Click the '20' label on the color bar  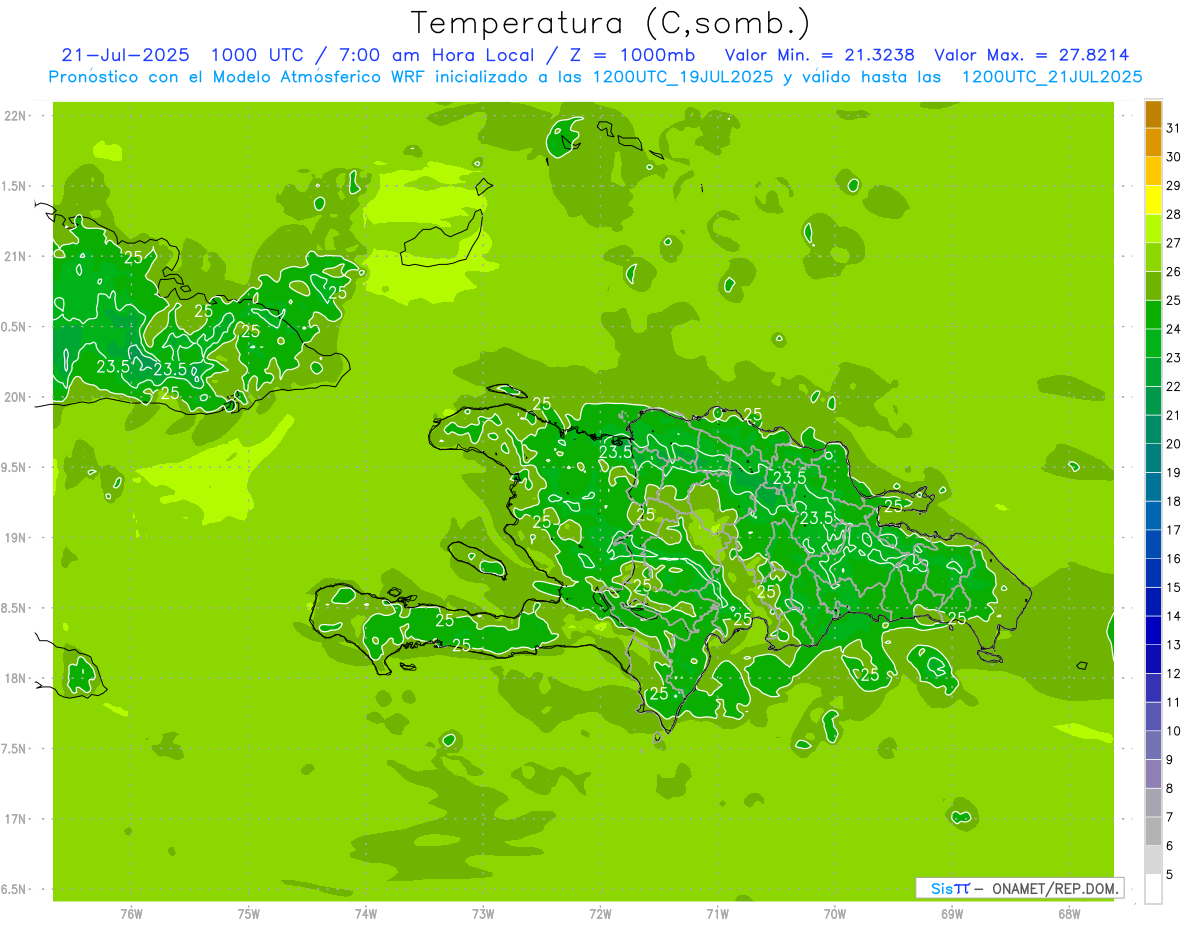(x=1174, y=444)
